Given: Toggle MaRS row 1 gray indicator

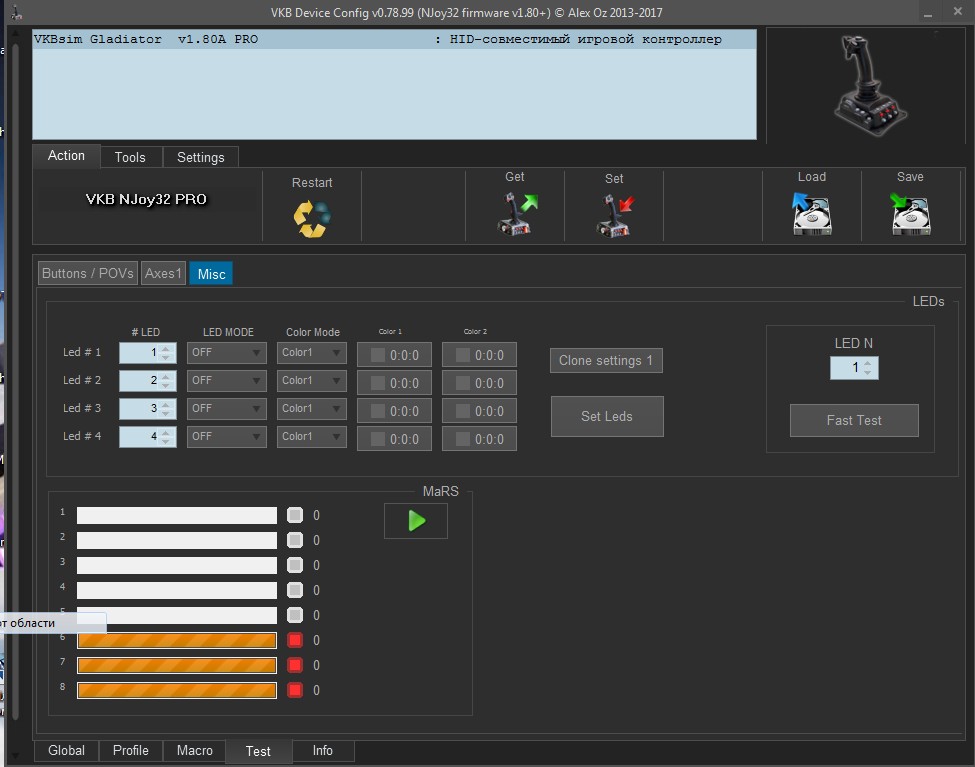Looking at the screenshot, I should click(x=295, y=515).
